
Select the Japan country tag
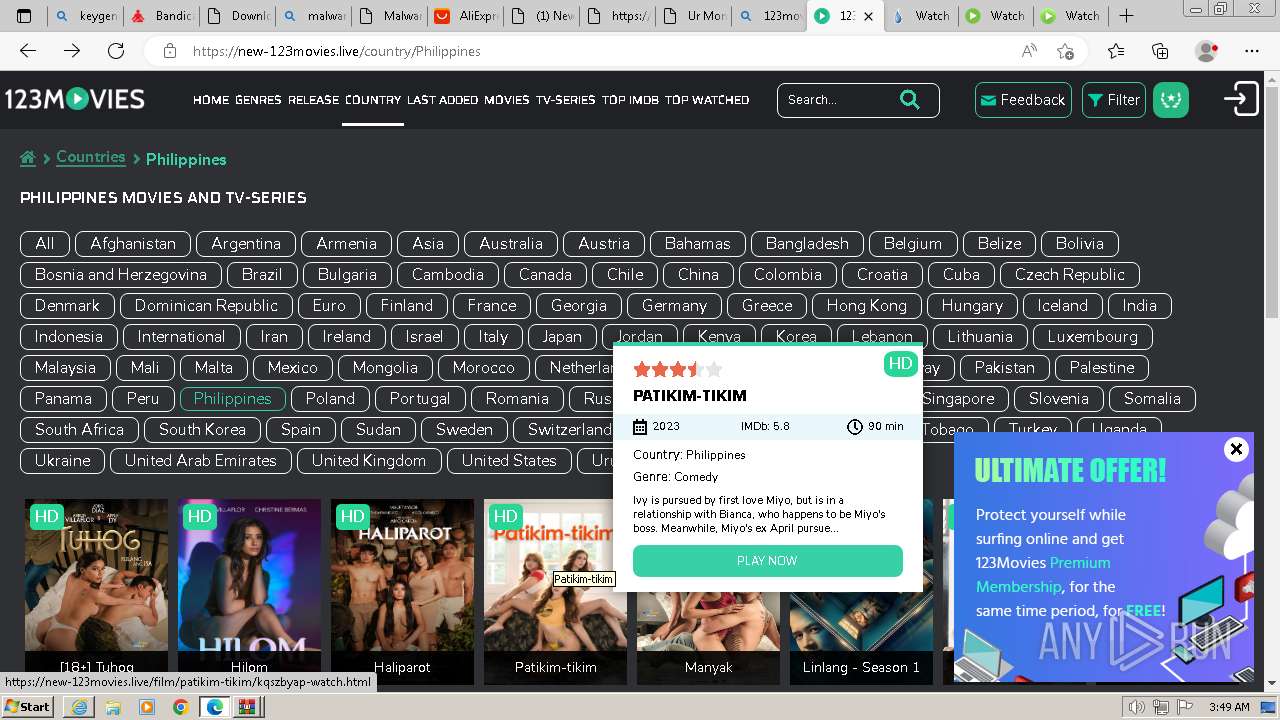pos(562,336)
